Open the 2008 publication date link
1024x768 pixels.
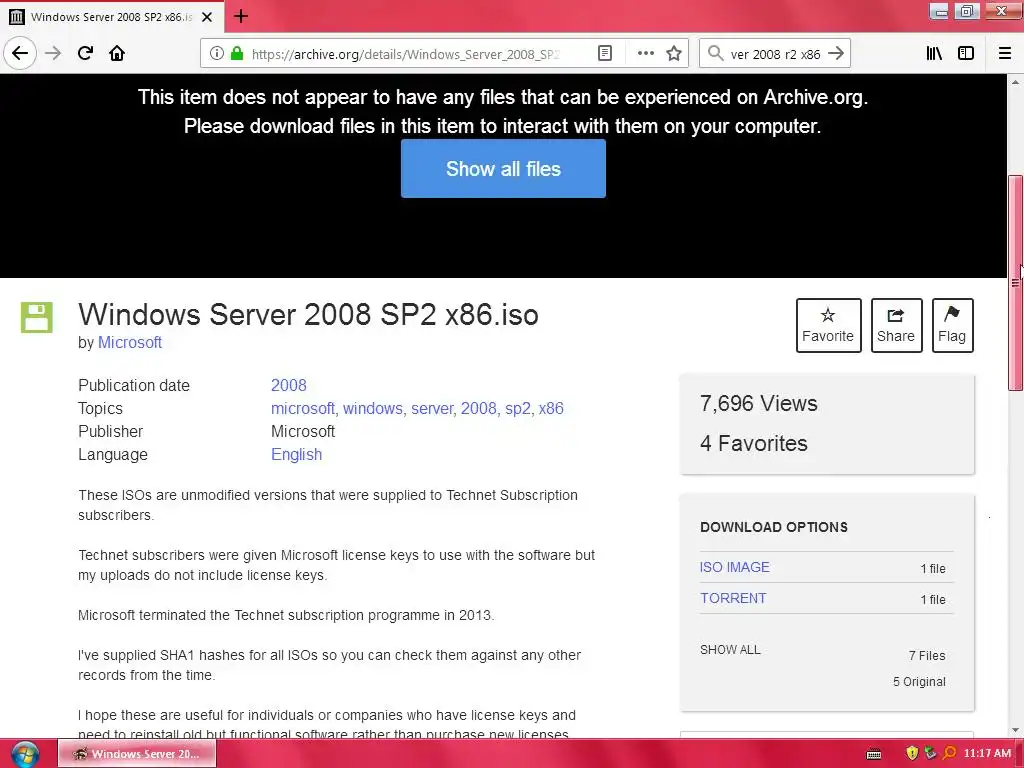[x=289, y=385]
